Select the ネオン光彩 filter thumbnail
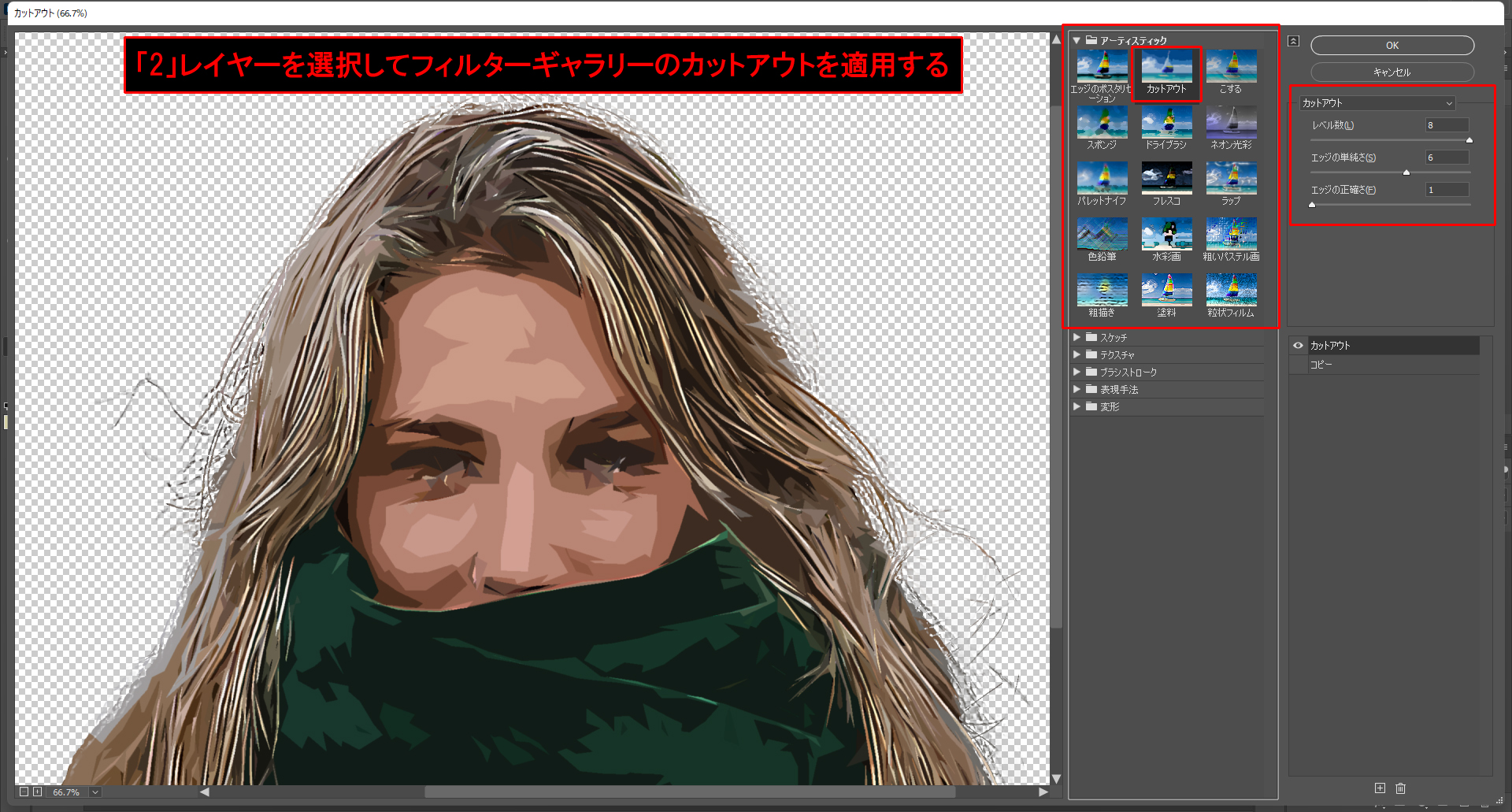 click(1231, 124)
